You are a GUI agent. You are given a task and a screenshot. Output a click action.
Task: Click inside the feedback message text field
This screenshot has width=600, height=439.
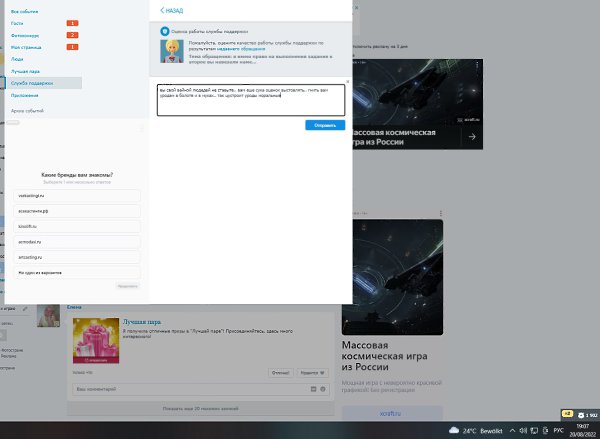tap(250, 100)
